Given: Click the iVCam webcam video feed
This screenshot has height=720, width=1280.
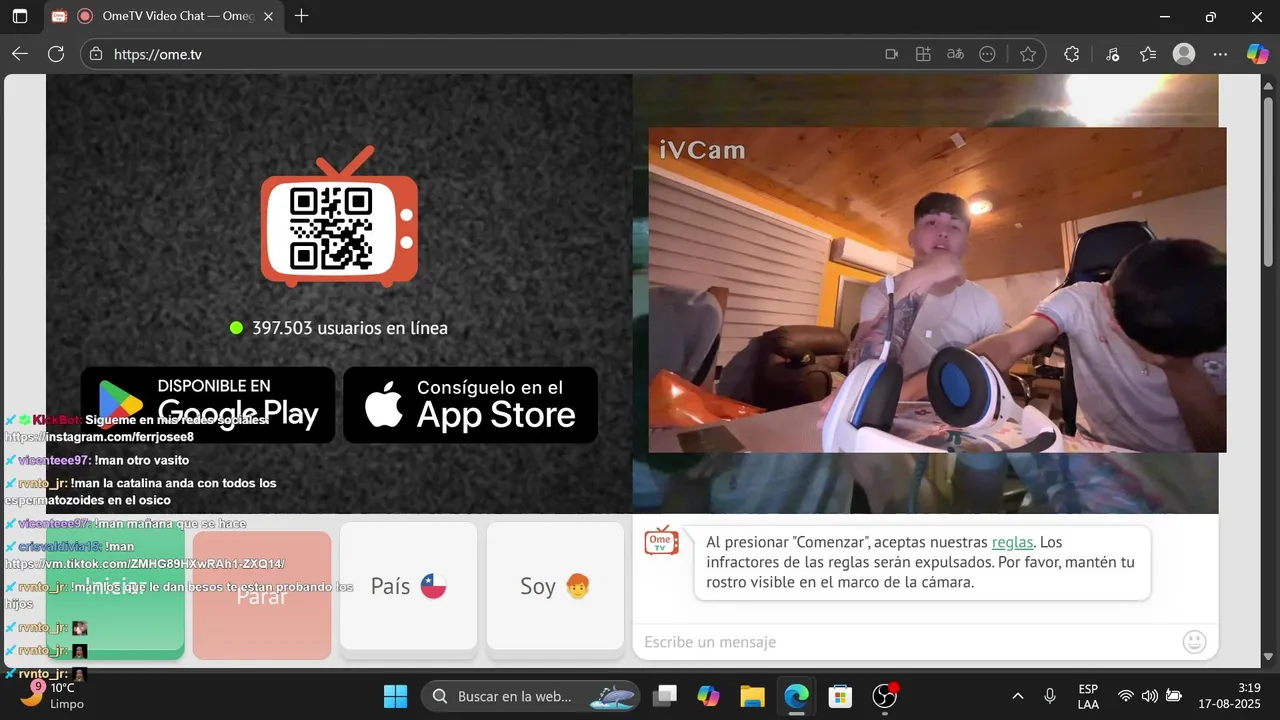Looking at the screenshot, I should pyautogui.click(x=937, y=290).
